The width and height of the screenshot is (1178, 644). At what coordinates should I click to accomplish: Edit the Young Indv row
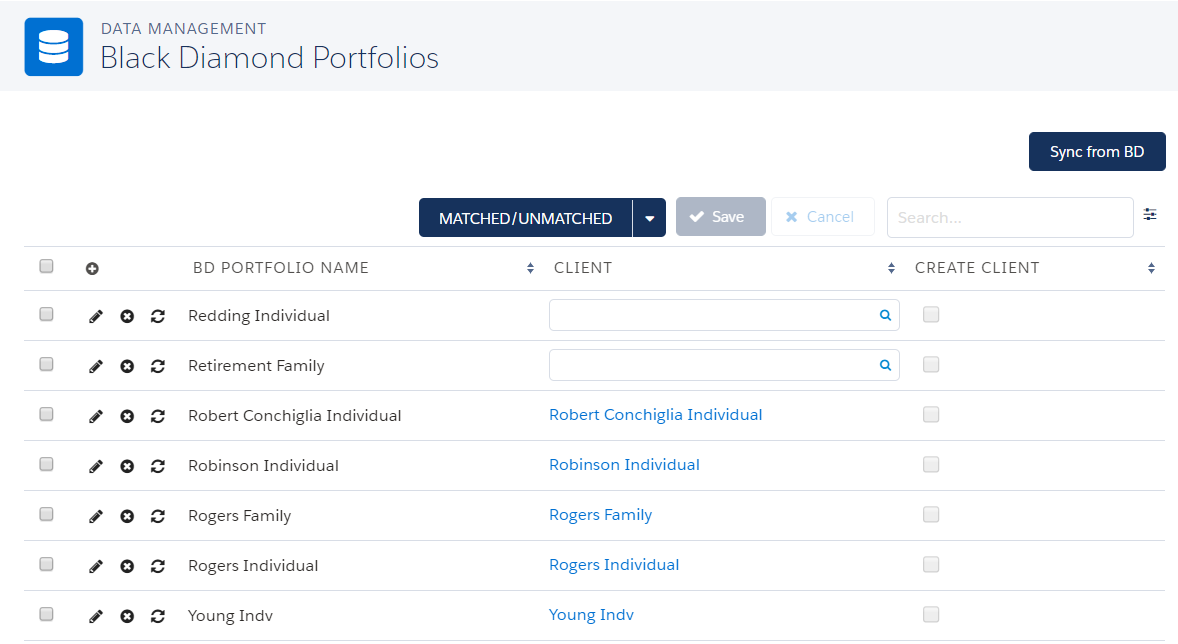tap(95, 616)
